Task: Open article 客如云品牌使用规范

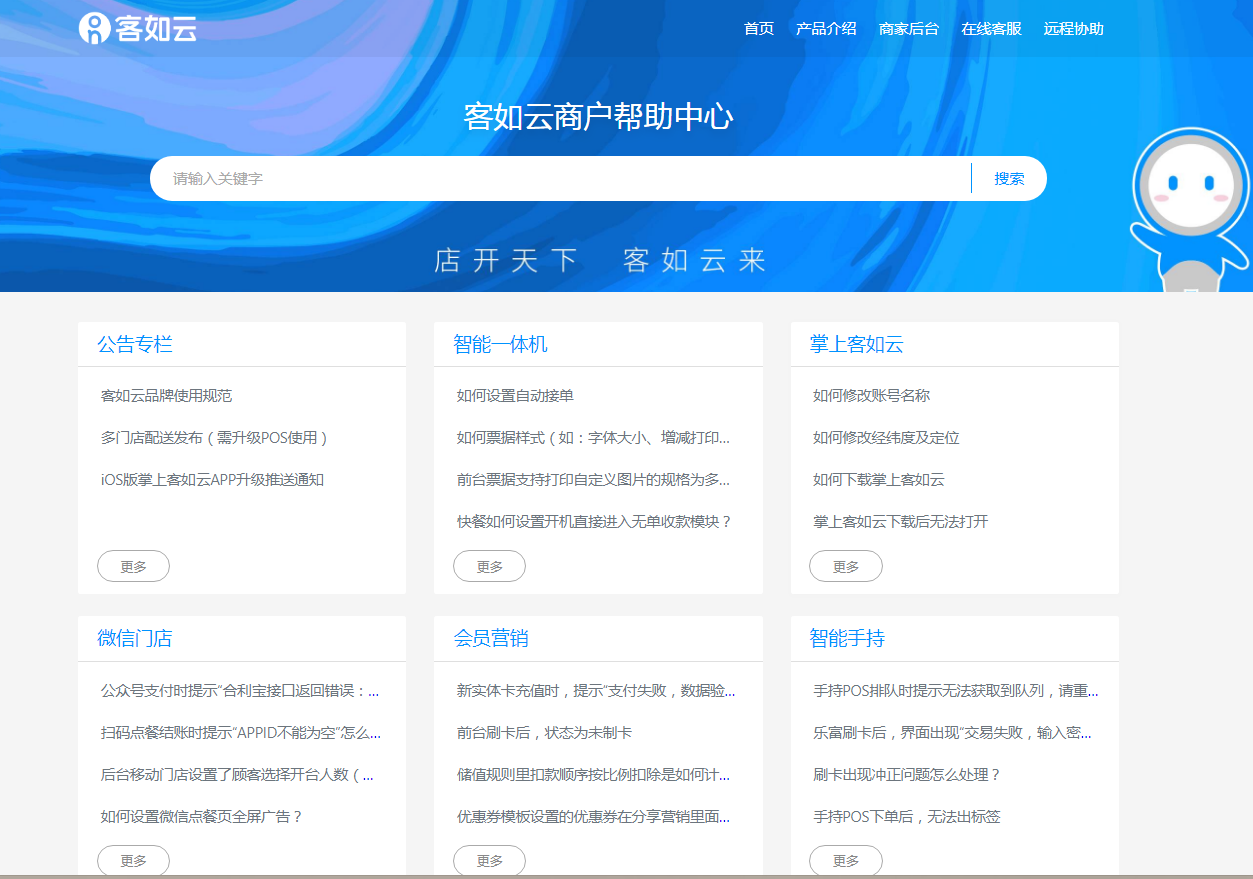Action: 166,396
